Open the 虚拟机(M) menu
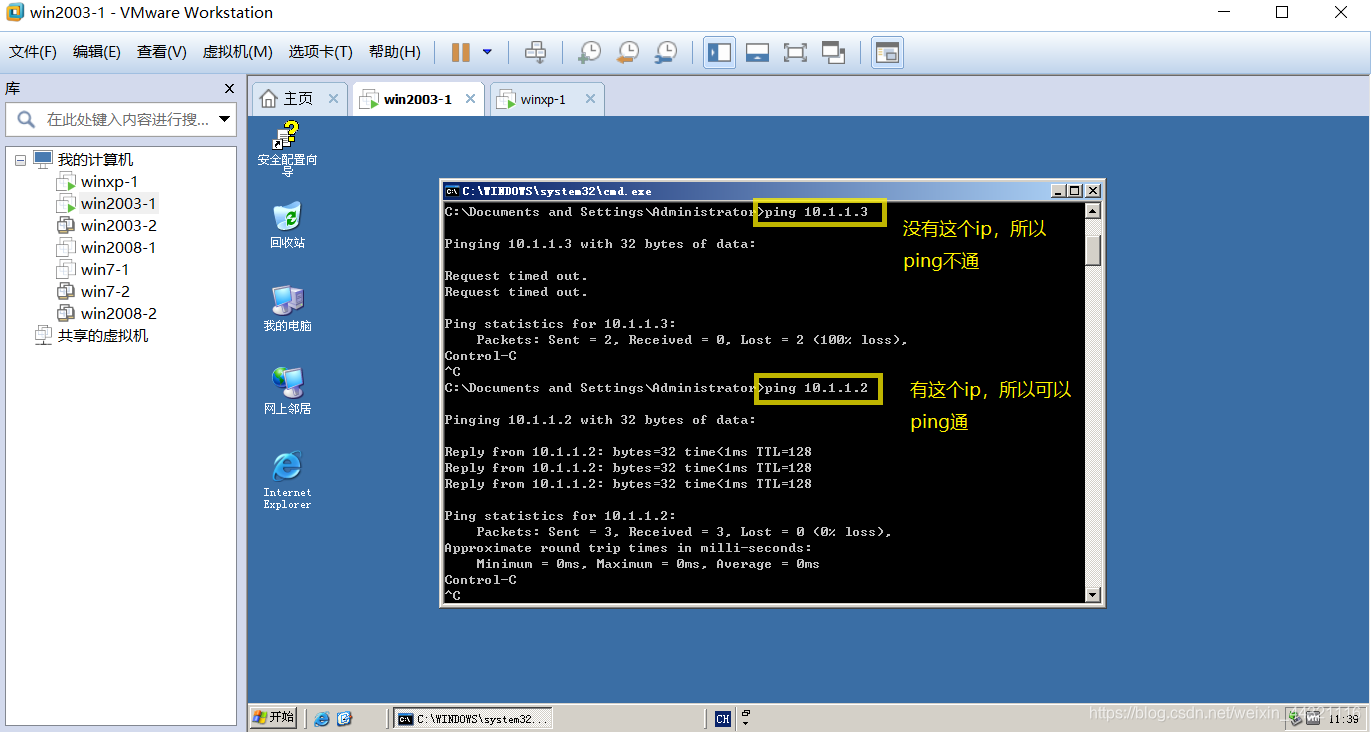Viewport: 1371px width, 732px height. coord(238,52)
